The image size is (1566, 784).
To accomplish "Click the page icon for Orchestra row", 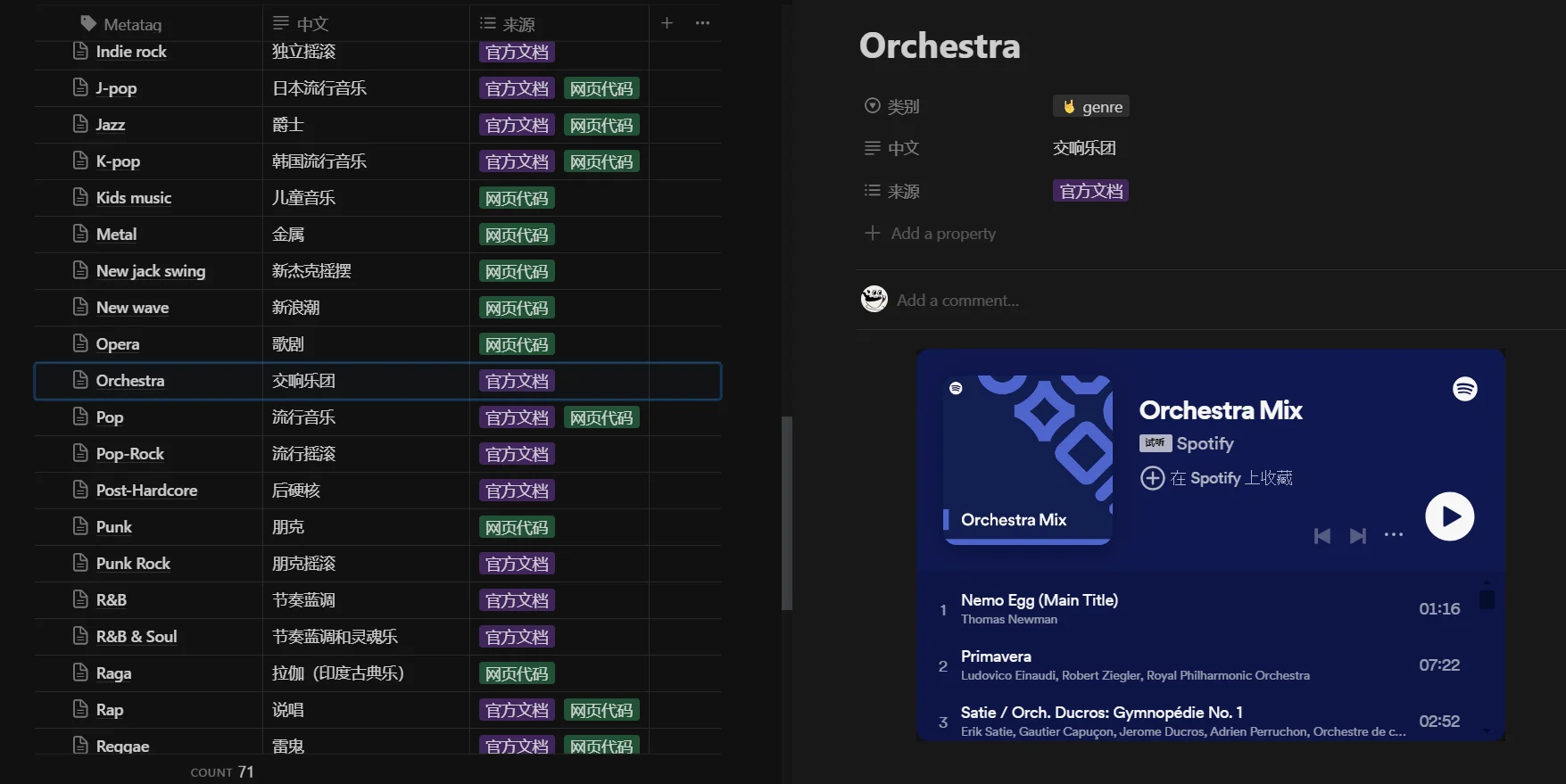I will click(80, 380).
